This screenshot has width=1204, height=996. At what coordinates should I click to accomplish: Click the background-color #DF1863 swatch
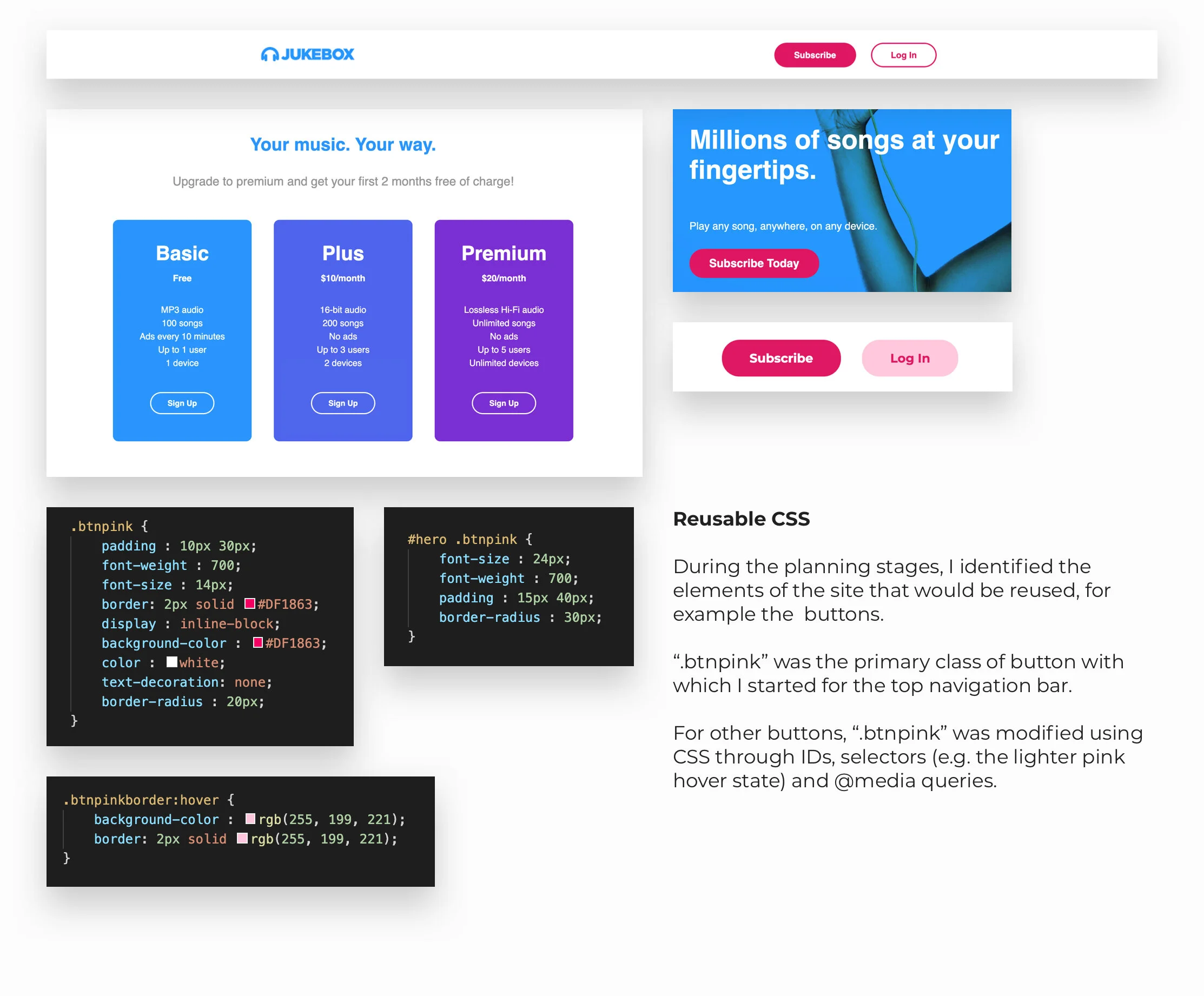(x=258, y=642)
